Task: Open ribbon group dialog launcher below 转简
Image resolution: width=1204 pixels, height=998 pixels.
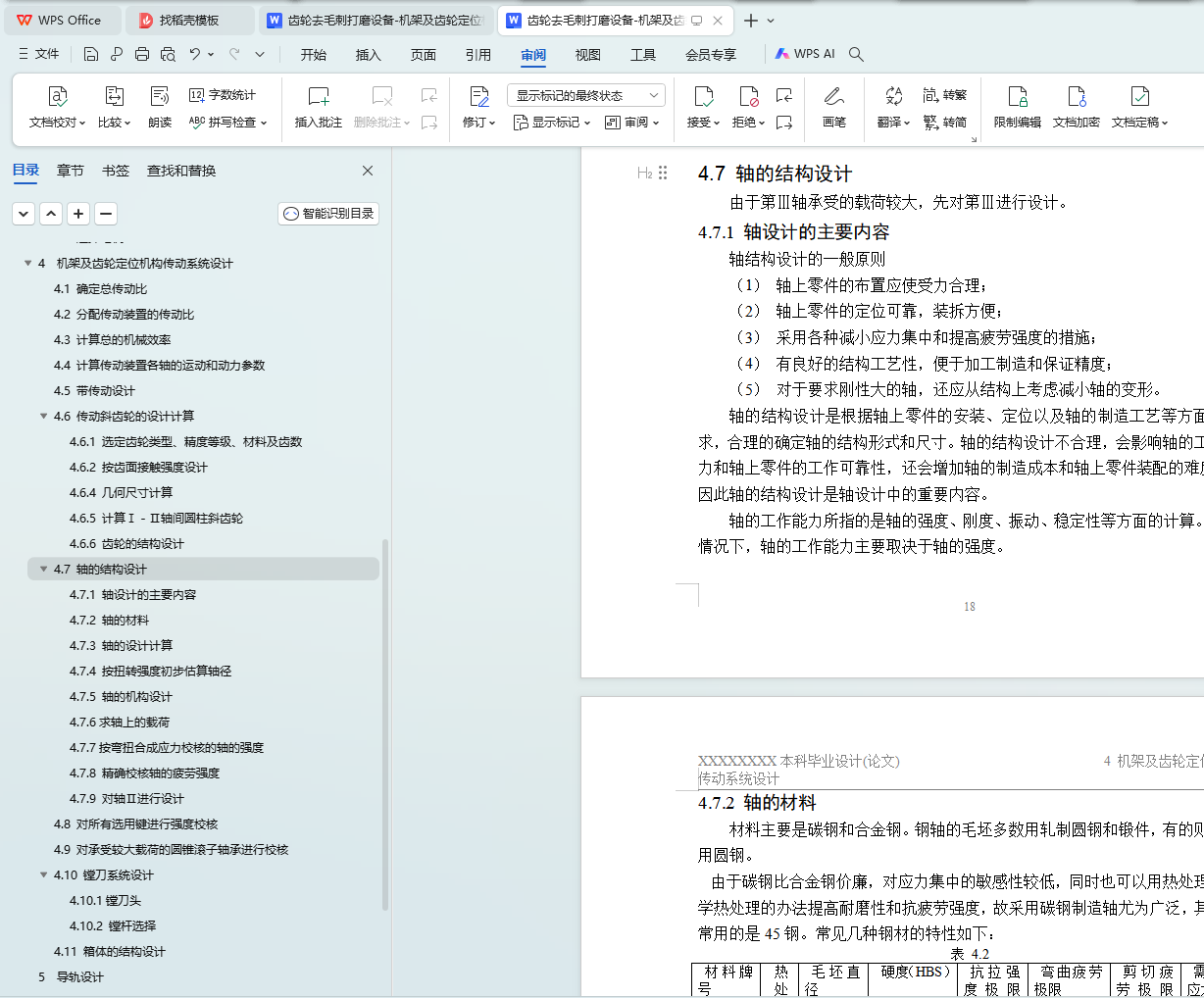Action: tap(974, 140)
